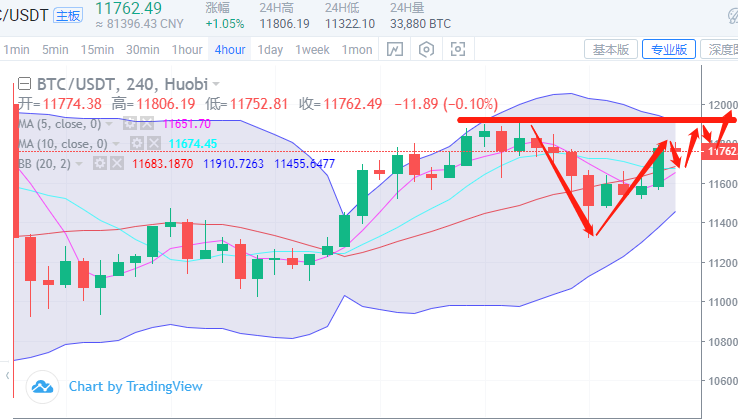Click the 24H volume 33,880 BTC
Screen dimensions: 738x419
(x=420, y=24)
